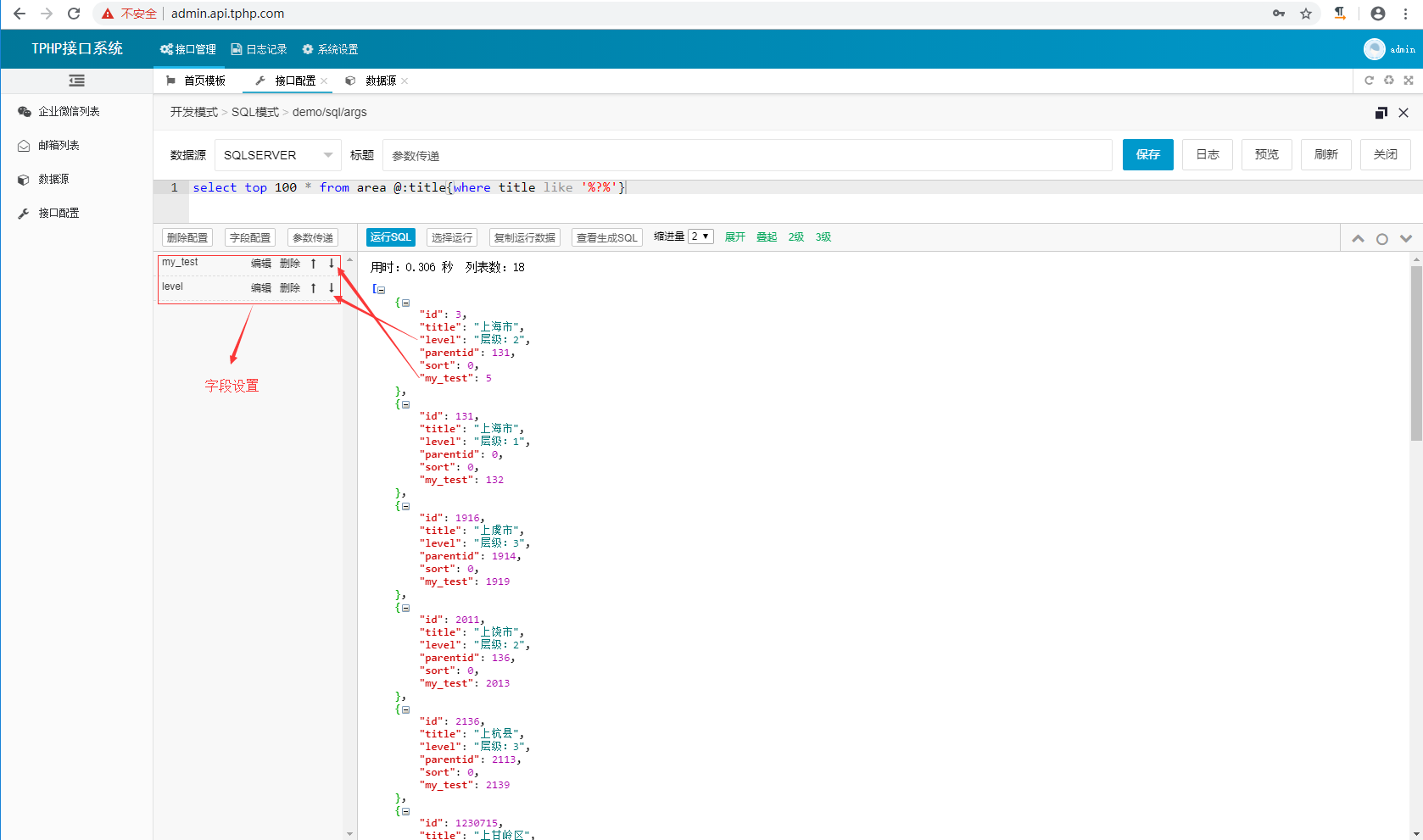Click the 复制运行数据 button

pos(525,237)
